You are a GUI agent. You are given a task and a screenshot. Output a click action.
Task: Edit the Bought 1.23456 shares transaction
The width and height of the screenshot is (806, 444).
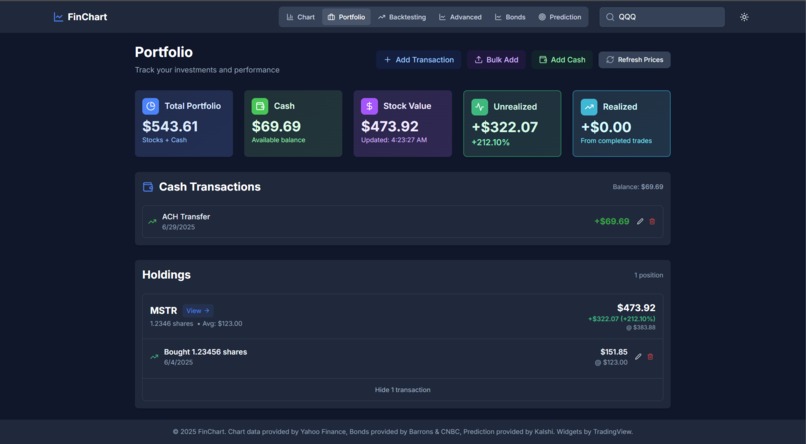tap(638, 357)
